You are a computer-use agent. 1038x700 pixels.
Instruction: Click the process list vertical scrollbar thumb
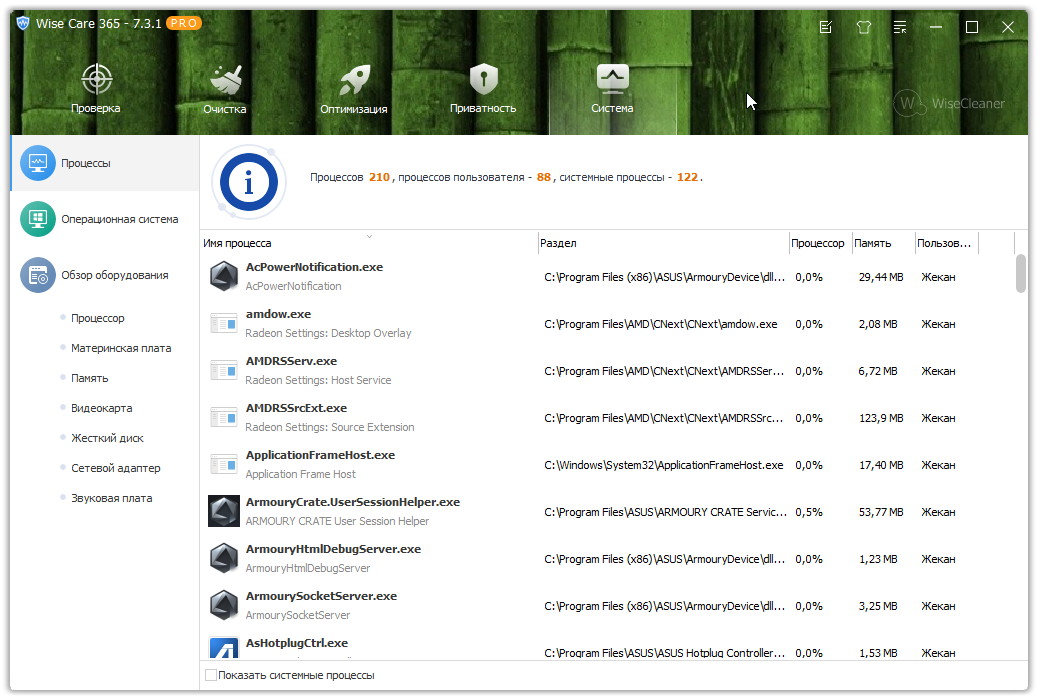click(1021, 273)
